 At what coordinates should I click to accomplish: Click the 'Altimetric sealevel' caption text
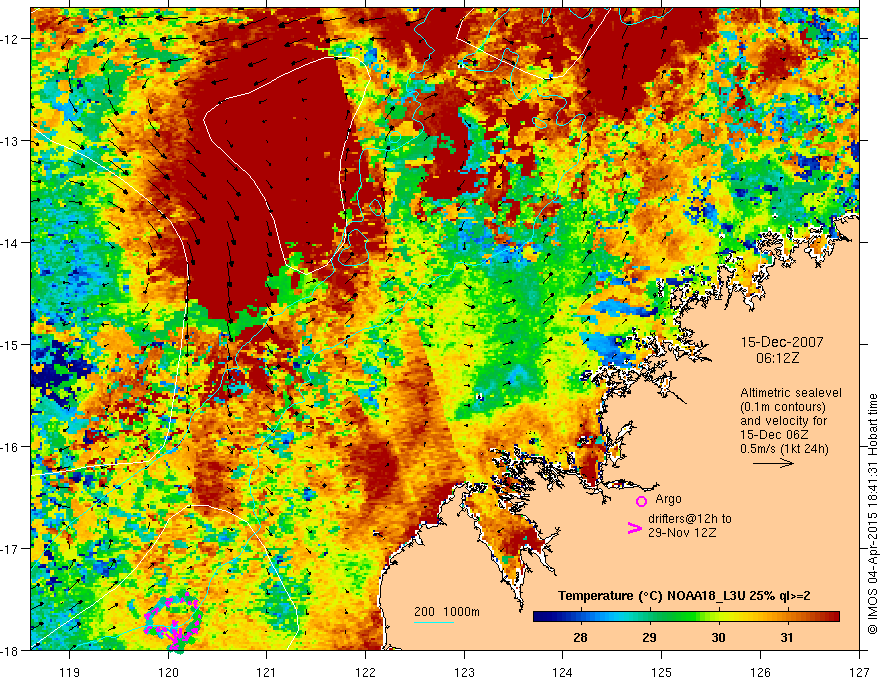(x=791, y=393)
